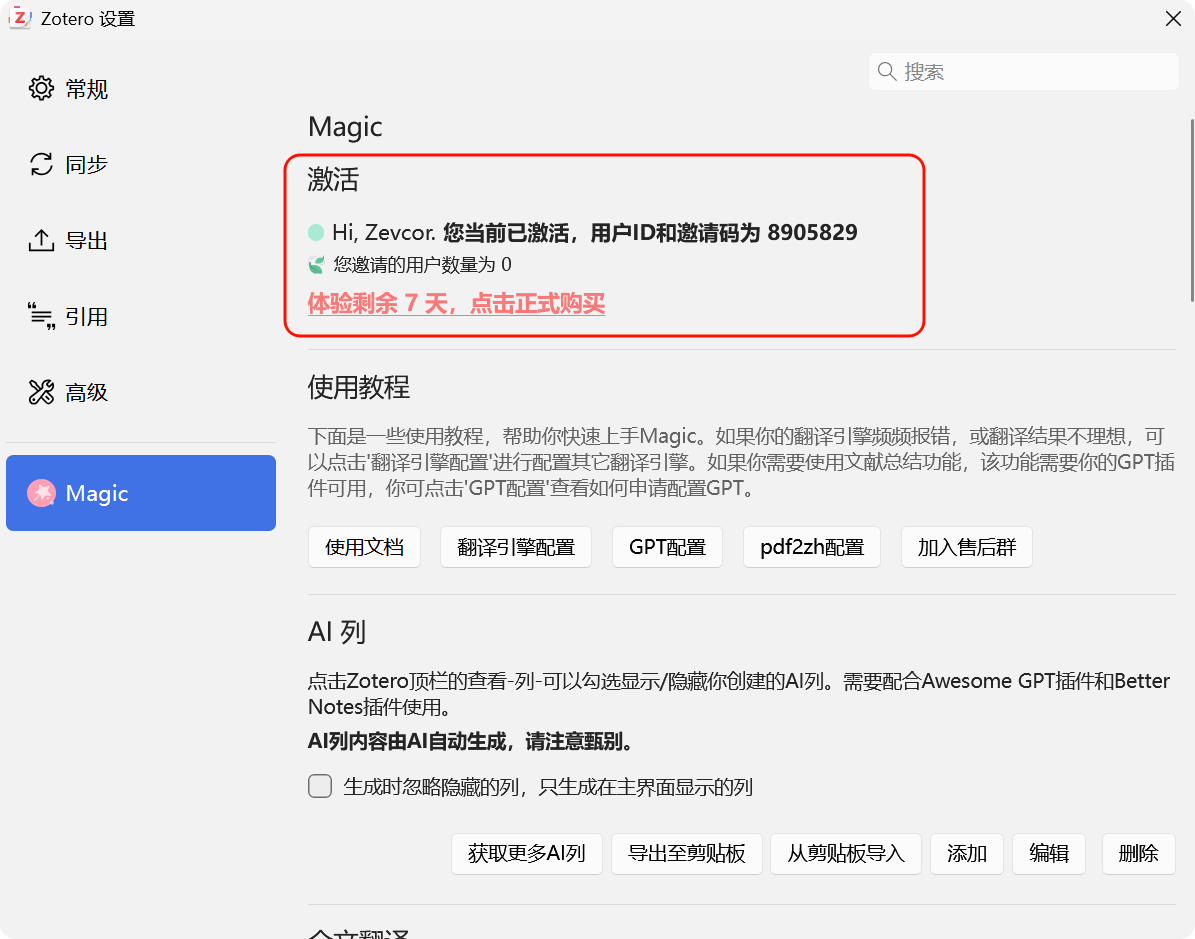Image resolution: width=1195 pixels, height=939 pixels.
Task: Click the quotation lines icon beside 引用
Action: click(x=41, y=316)
